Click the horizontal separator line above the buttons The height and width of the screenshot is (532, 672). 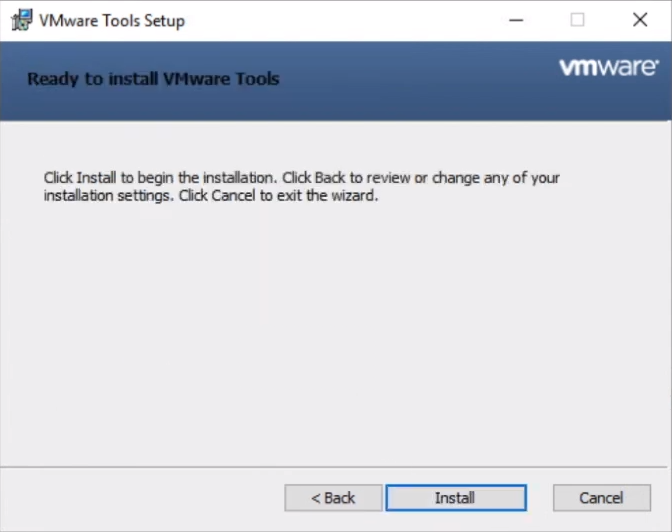click(336, 467)
